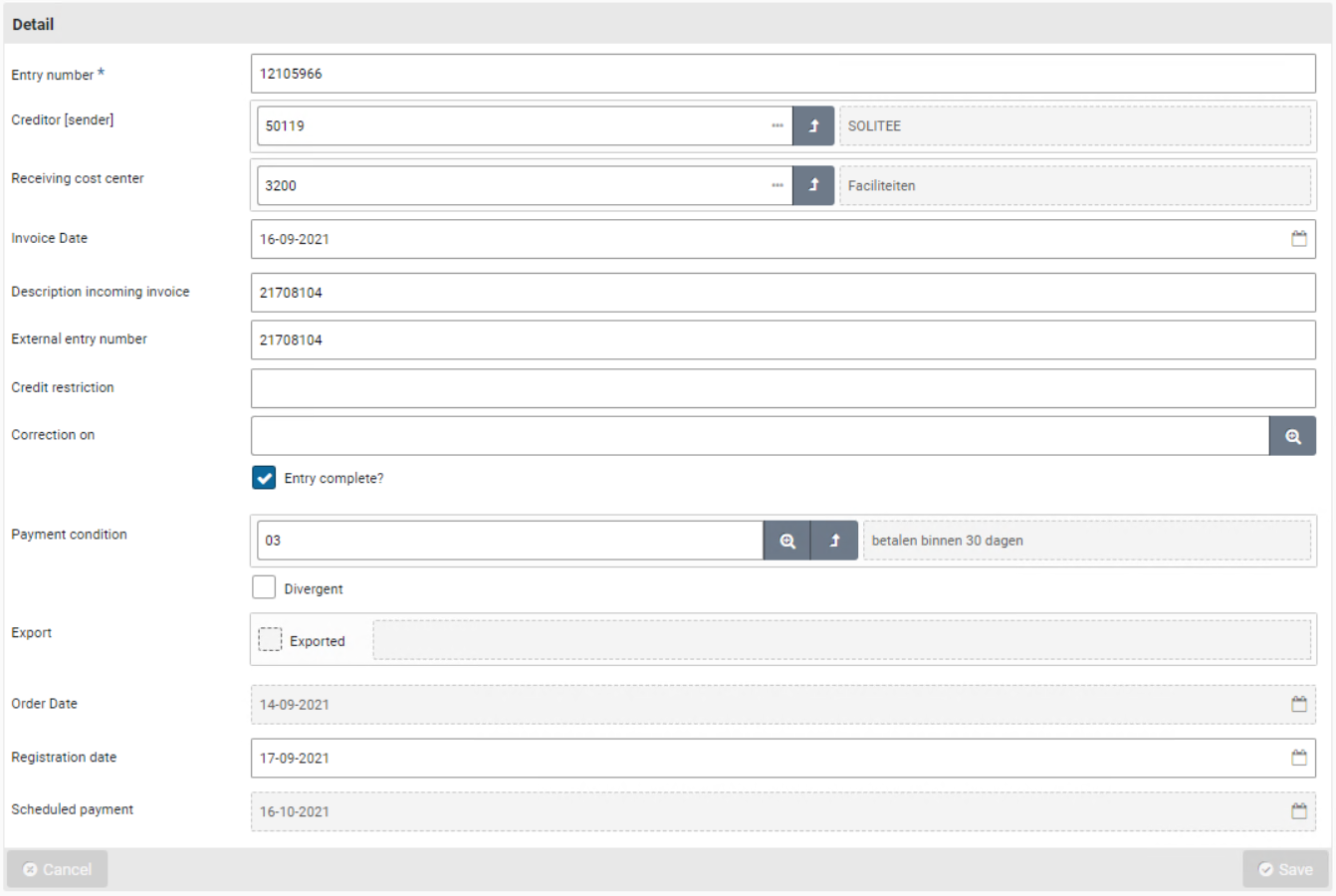Image resolution: width=1336 pixels, height=896 pixels.
Task: Click the Order Date calendar icon
Action: pos(1298,704)
